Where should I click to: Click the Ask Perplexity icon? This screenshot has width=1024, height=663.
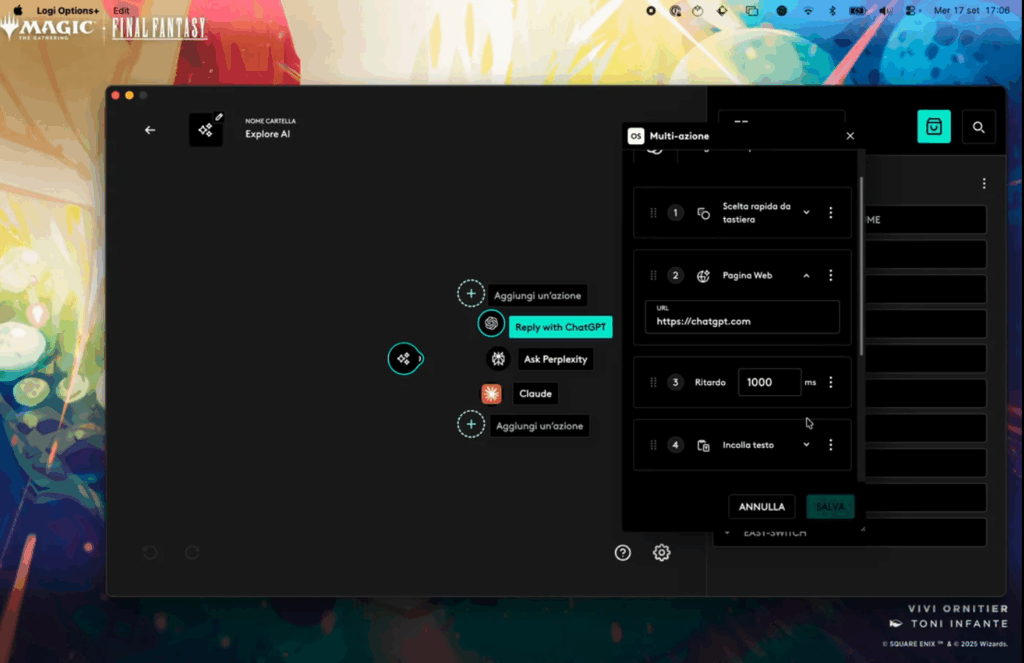tap(497, 359)
